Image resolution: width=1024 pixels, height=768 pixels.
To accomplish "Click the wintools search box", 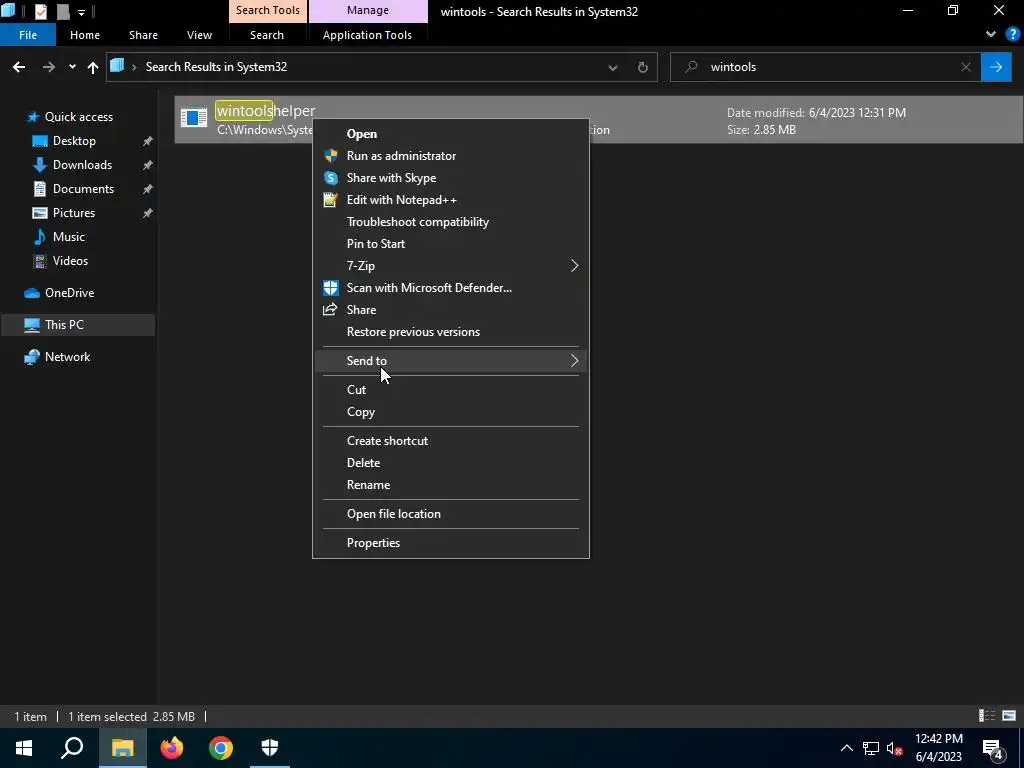I will (x=826, y=67).
